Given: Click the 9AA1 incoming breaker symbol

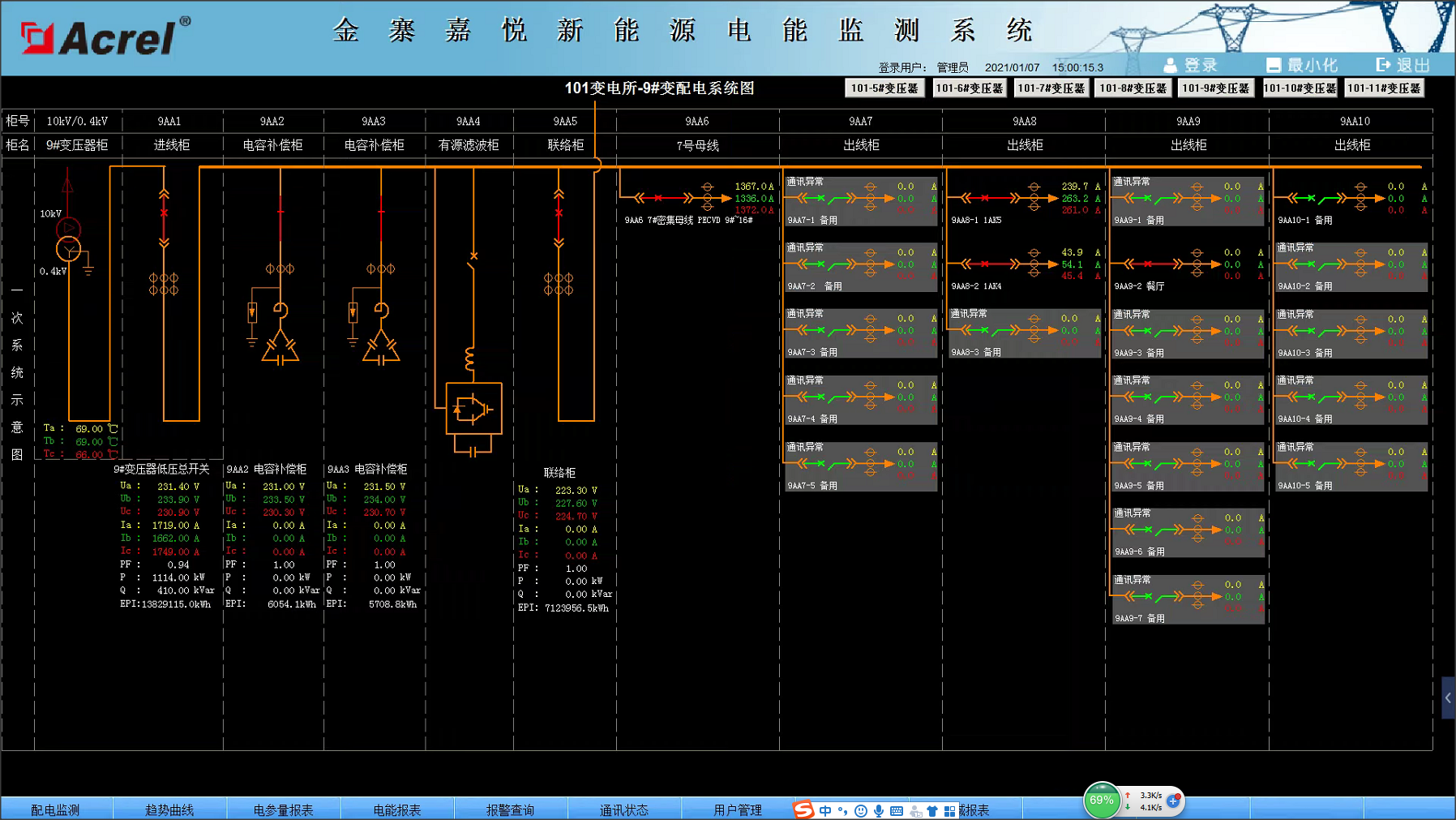Looking at the screenshot, I should tap(164, 214).
